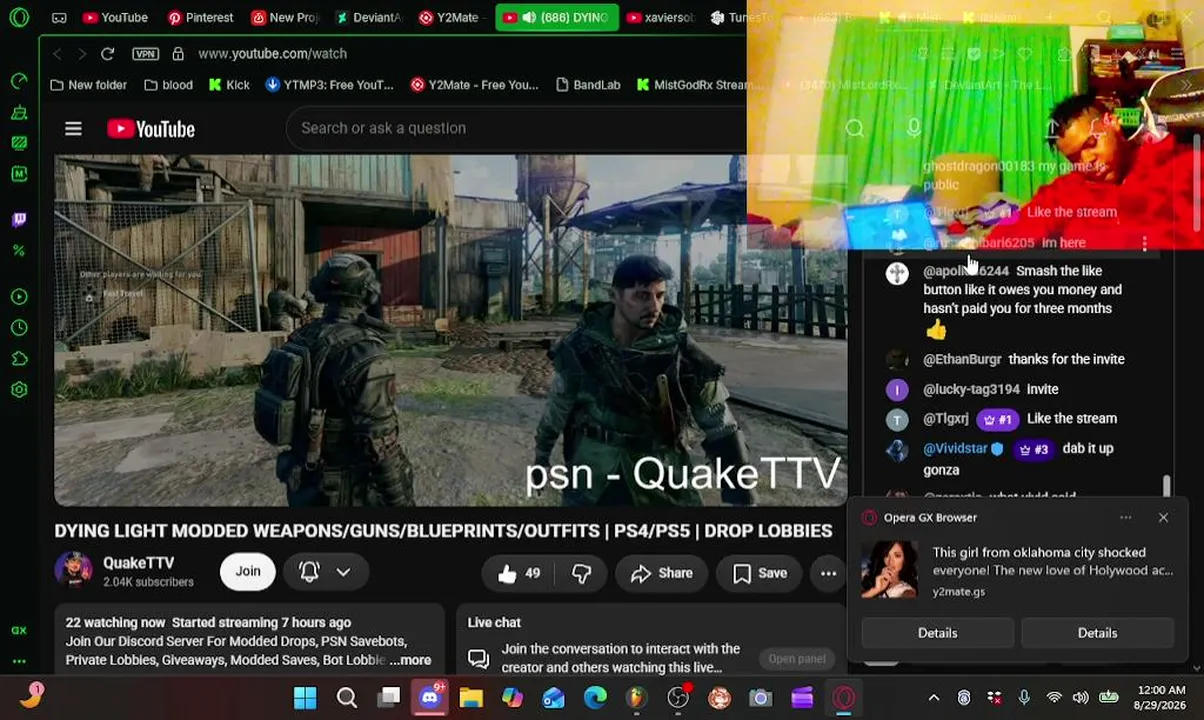This screenshot has width=1204, height=720.
Task: Open the YouTube hamburger guide menu
Action: click(x=73, y=128)
